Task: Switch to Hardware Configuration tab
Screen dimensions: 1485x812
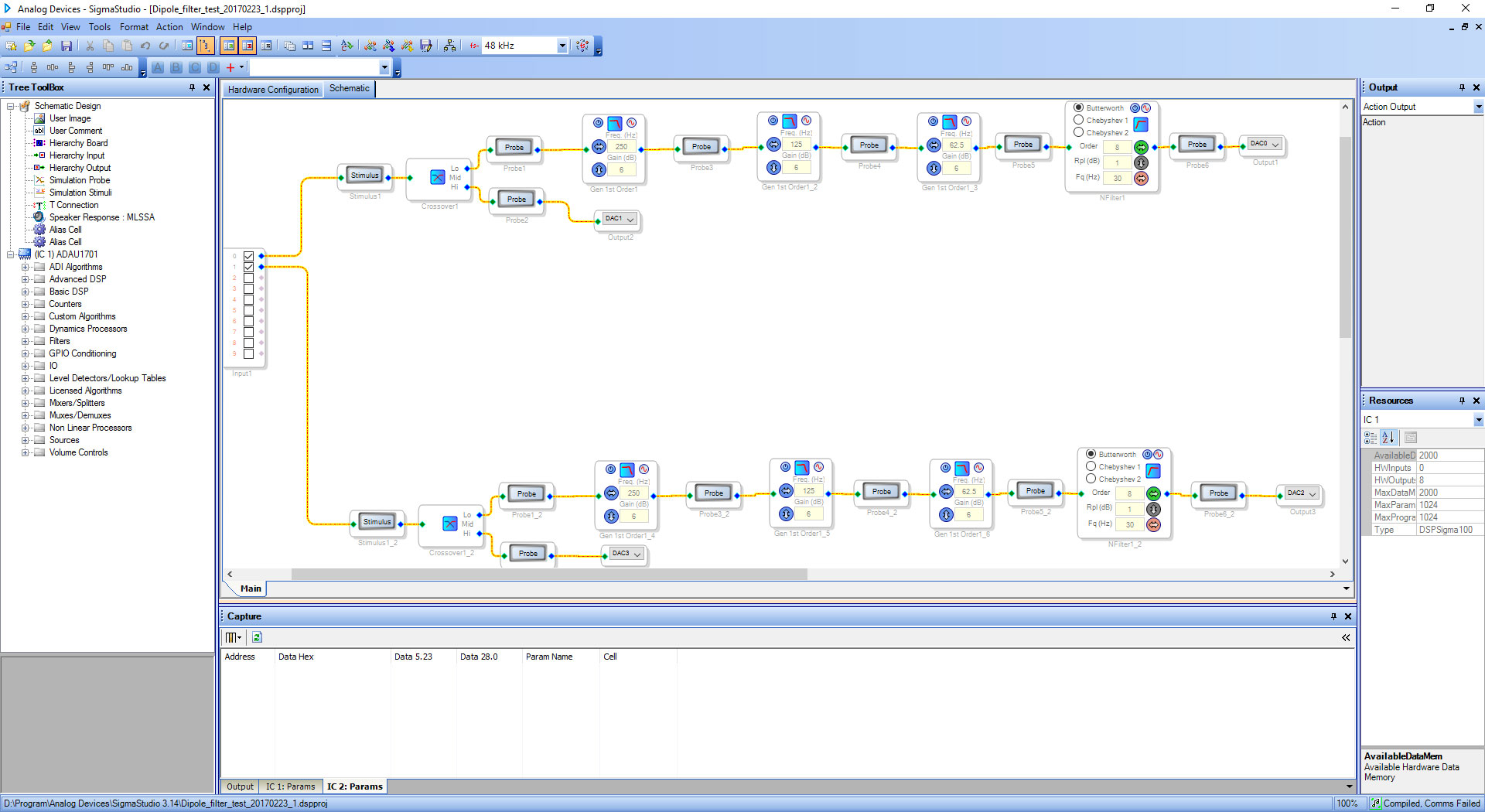Action: tap(273, 90)
